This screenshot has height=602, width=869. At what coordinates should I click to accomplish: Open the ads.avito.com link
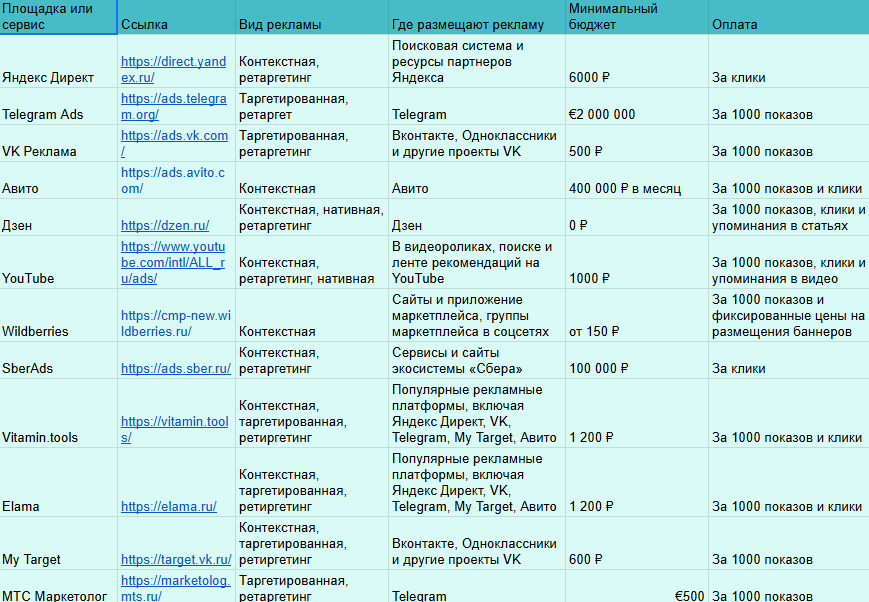click(x=173, y=181)
